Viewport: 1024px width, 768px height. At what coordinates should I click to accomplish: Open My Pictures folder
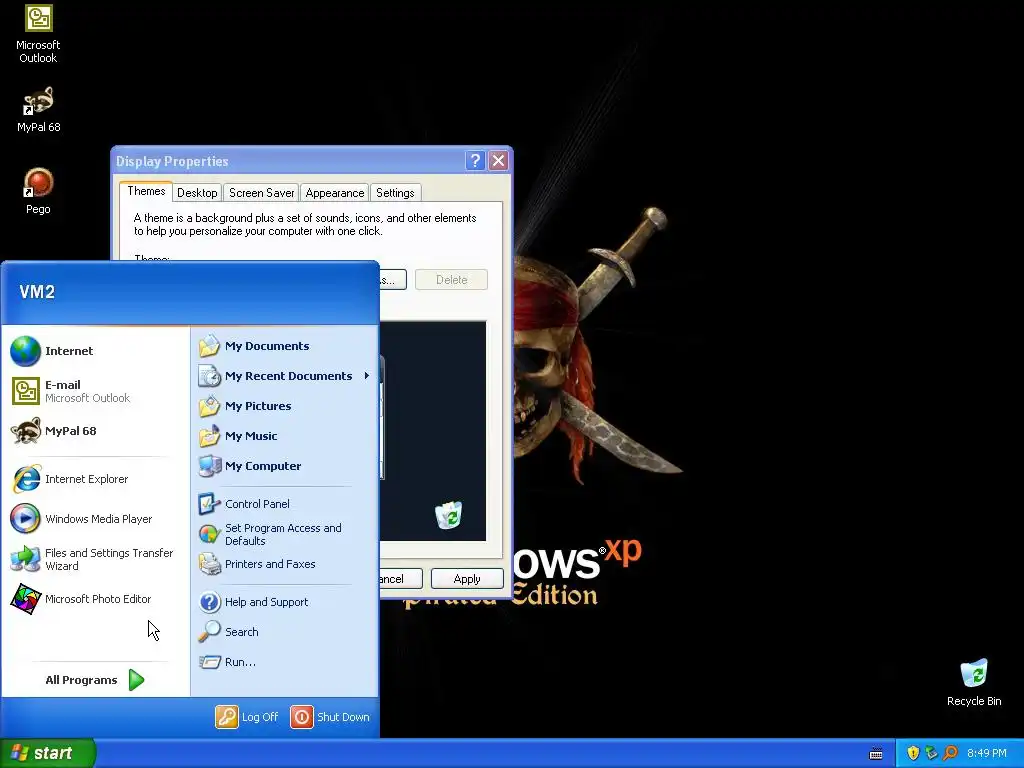coord(284,406)
